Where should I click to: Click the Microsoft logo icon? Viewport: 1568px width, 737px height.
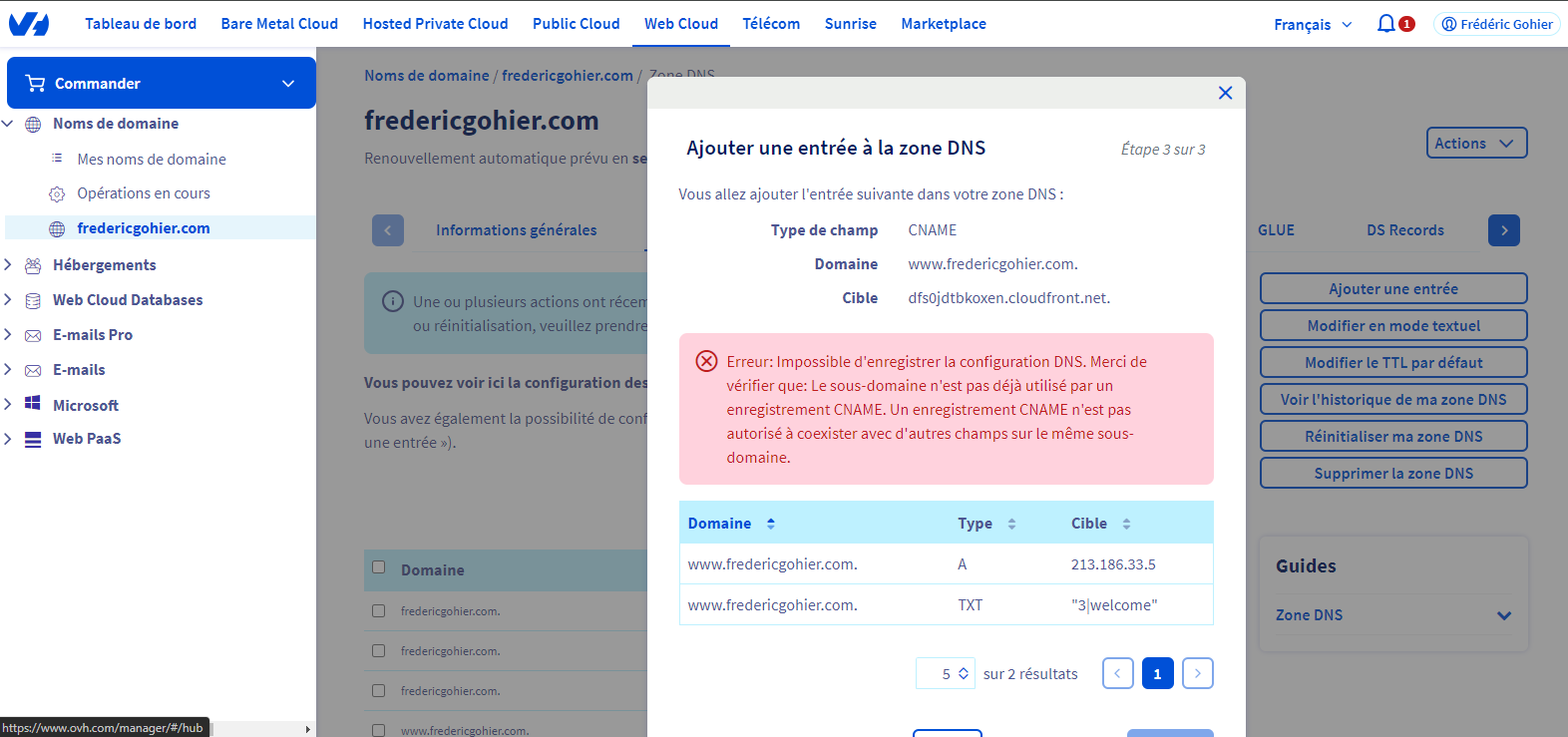tap(33, 404)
